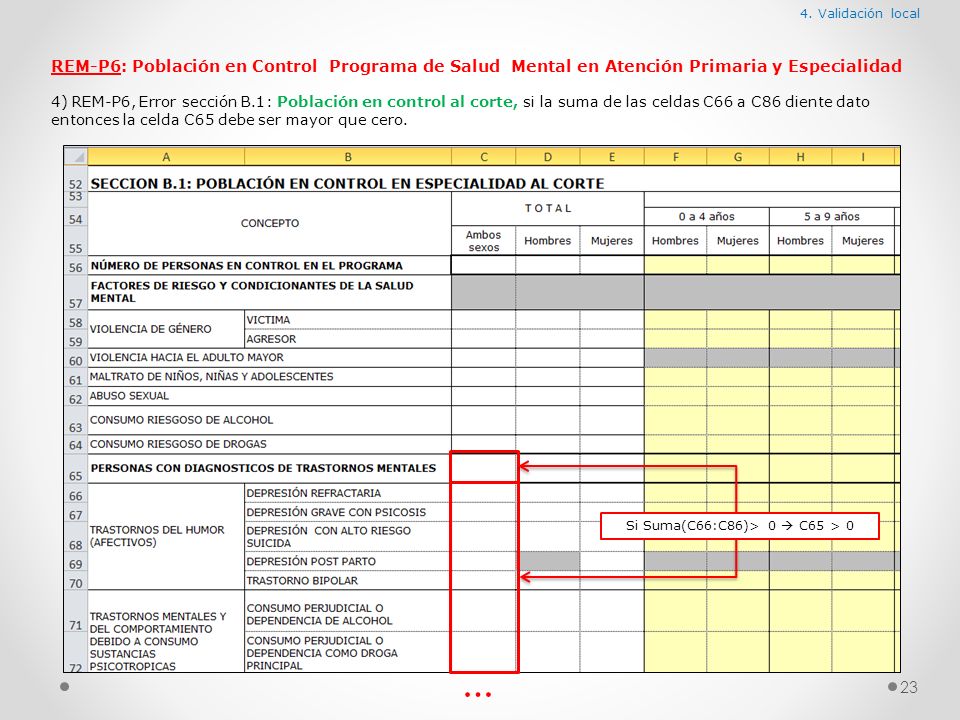Click 'TRASTORNOS DEL HUMOR (AFECTIVOS)' cell
The width and height of the screenshot is (960, 720).
166,536
